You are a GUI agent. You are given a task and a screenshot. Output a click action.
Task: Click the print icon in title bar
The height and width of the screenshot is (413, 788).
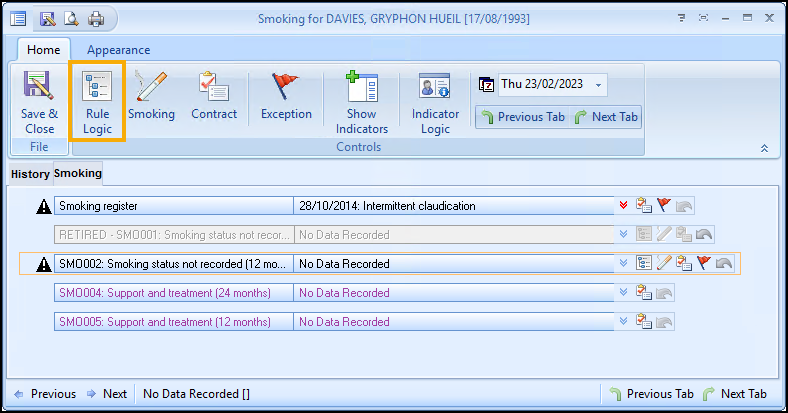pos(96,18)
